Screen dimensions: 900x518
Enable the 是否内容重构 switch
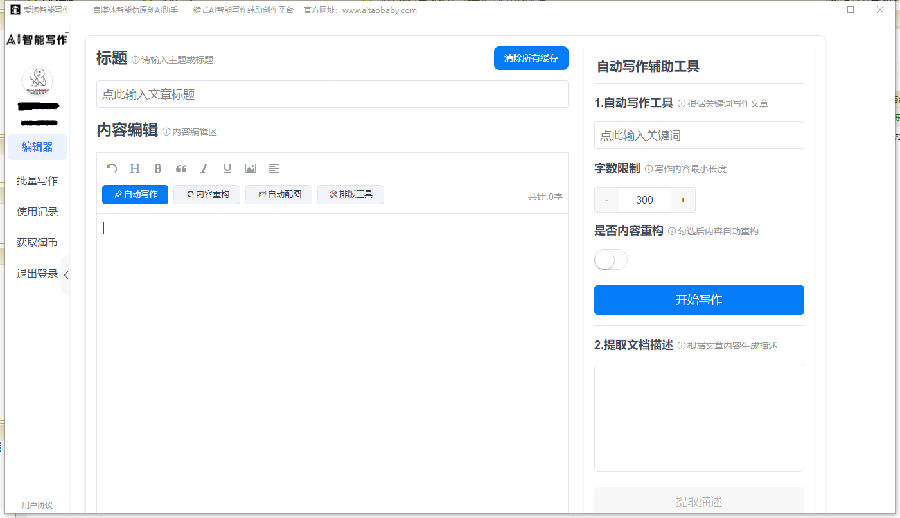pos(610,260)
